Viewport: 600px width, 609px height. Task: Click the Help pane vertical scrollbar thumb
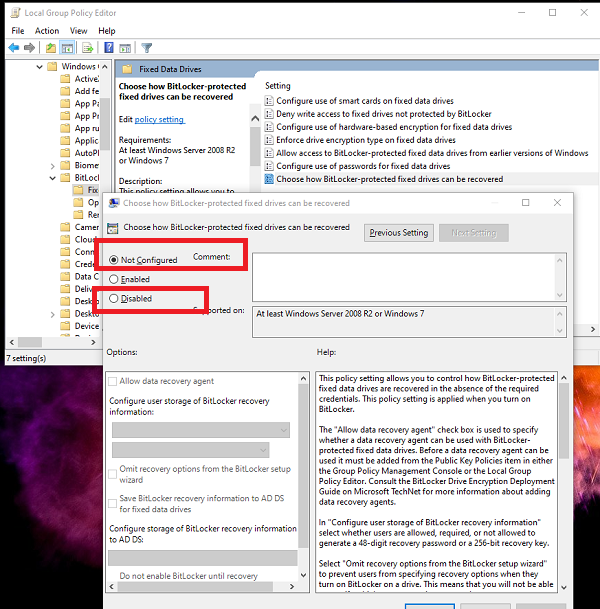click(x=564, y=421)
